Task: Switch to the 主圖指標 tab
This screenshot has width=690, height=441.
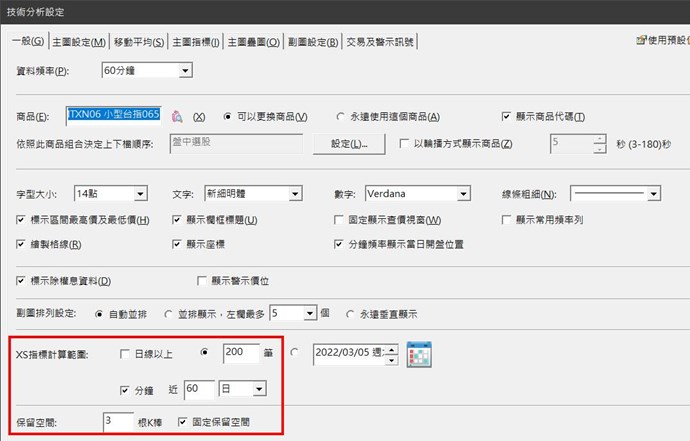Action: click(196, 42)
